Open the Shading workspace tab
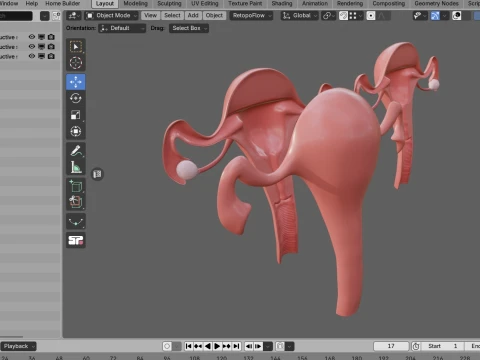Viewport: 480px width, 360px height. click(282, 4)
